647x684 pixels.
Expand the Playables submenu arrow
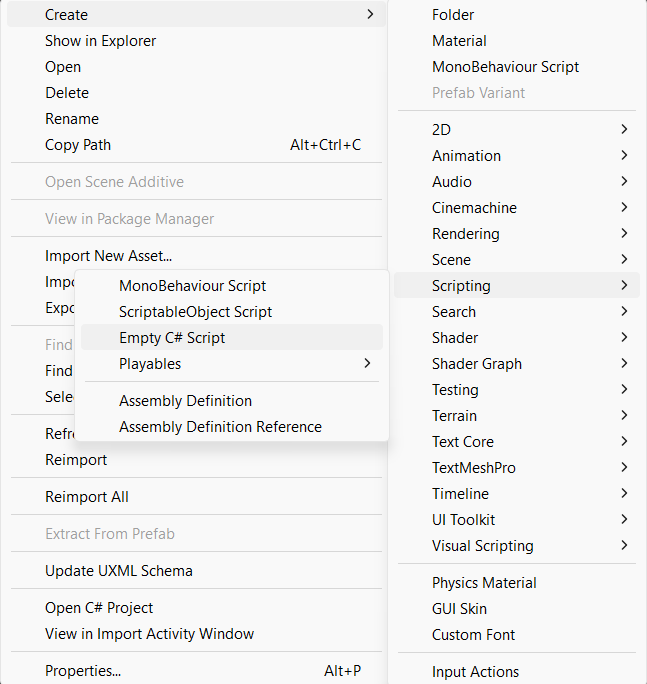click(x=367, y=363)
